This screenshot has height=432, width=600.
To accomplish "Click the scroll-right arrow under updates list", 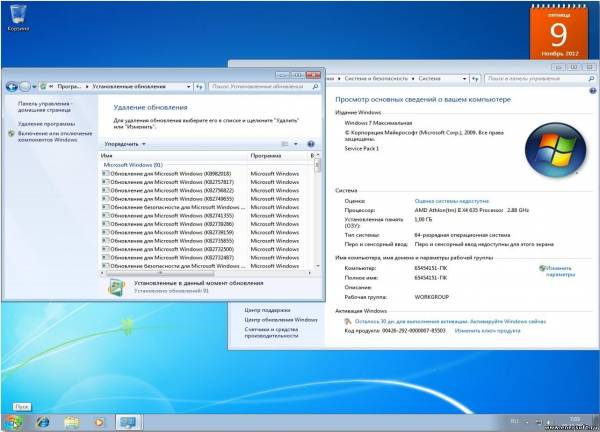I will click(x=310, y=273).
